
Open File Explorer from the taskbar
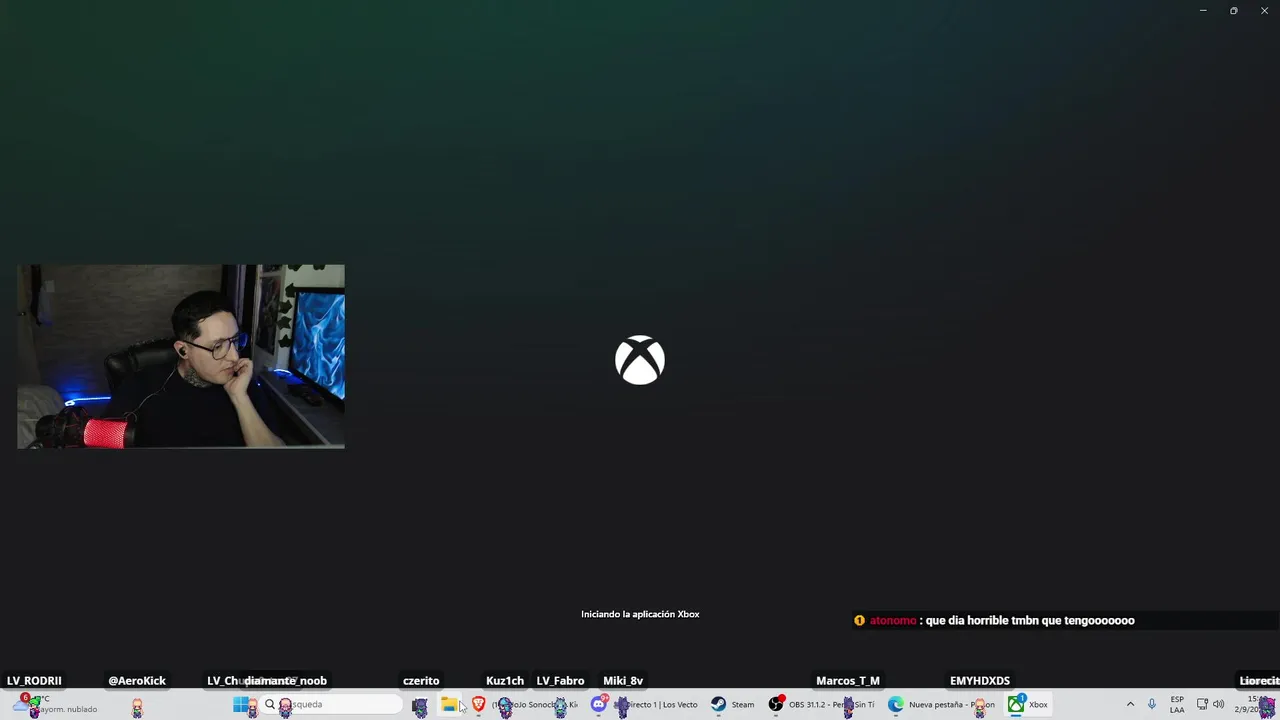point(449,705)
